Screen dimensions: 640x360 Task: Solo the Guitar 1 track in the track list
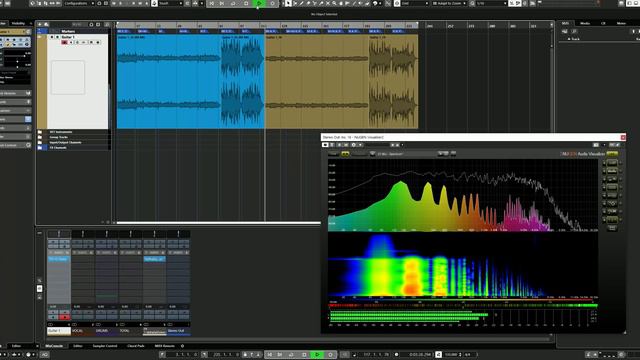[57, 37]
